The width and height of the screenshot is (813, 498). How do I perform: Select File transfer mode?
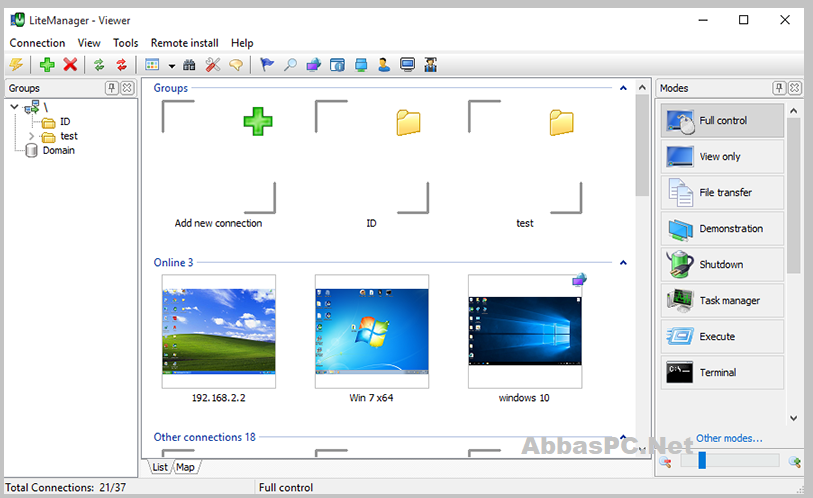[722, 192]
